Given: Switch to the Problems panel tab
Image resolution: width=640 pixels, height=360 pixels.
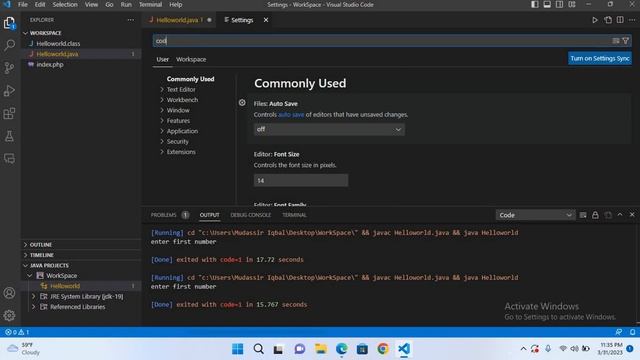Looking at the screenshot, I should 164,215.
